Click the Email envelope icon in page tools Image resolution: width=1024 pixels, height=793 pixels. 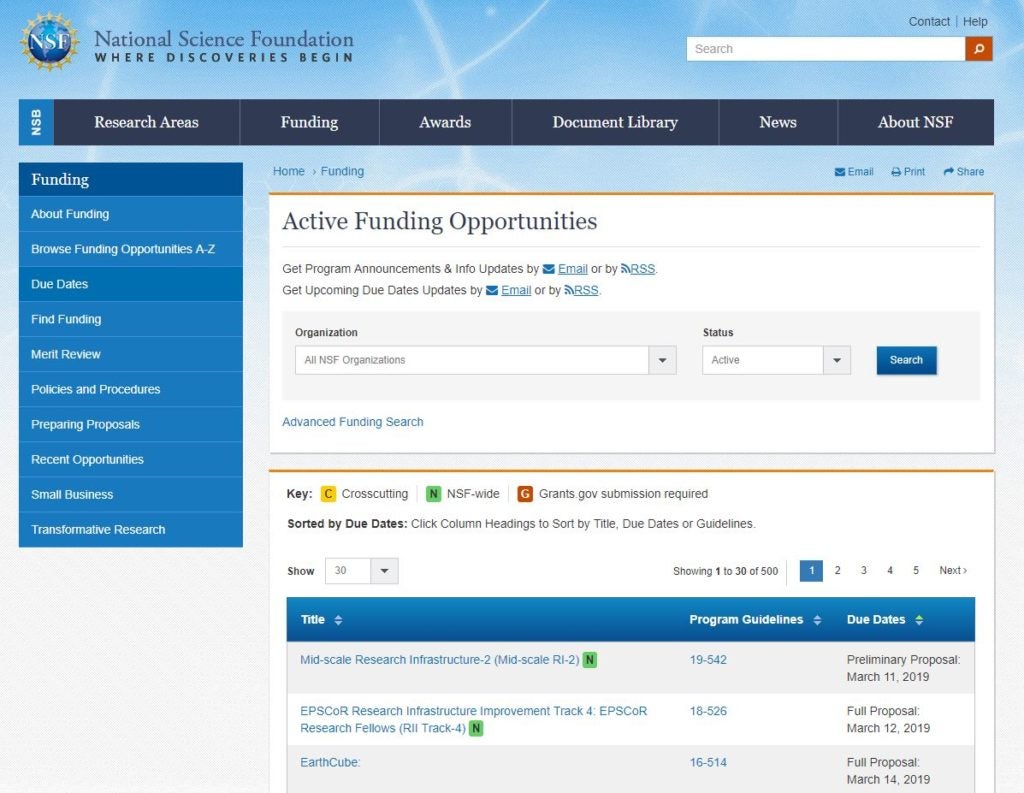840,172
